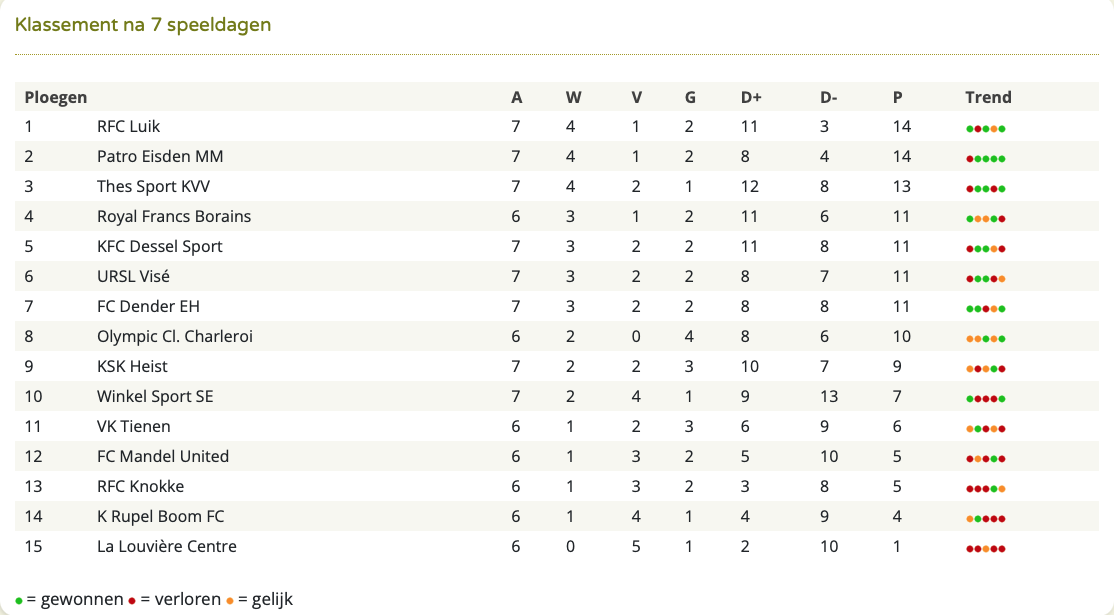
Task: Click the trend dots for Winkel Sport SE
Action: [985, 399]
